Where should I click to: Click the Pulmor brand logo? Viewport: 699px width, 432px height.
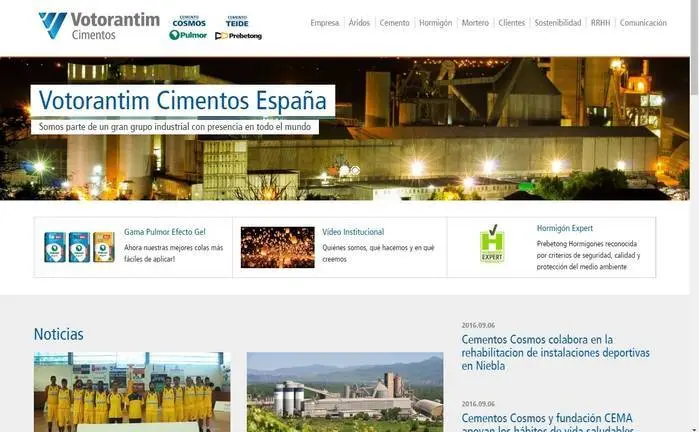coord(188,35)
